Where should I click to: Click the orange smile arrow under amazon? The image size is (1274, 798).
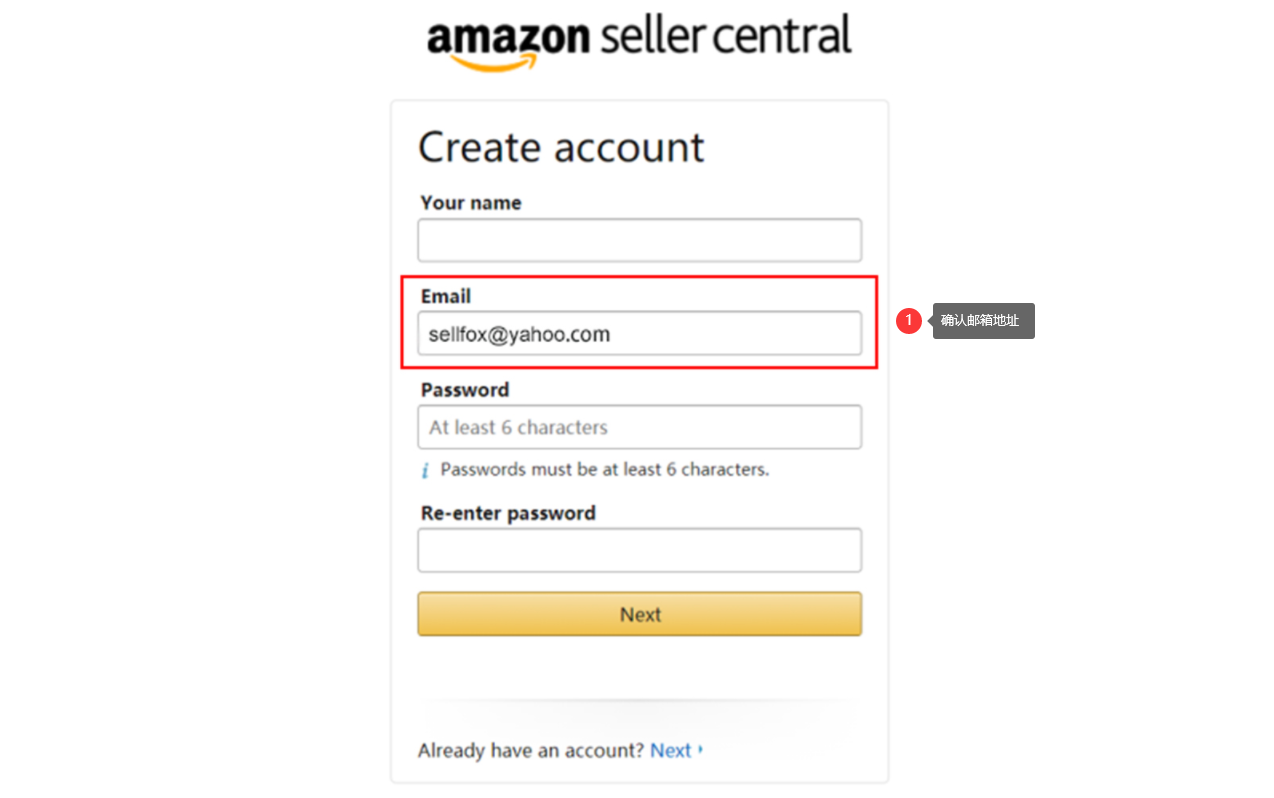494,63
